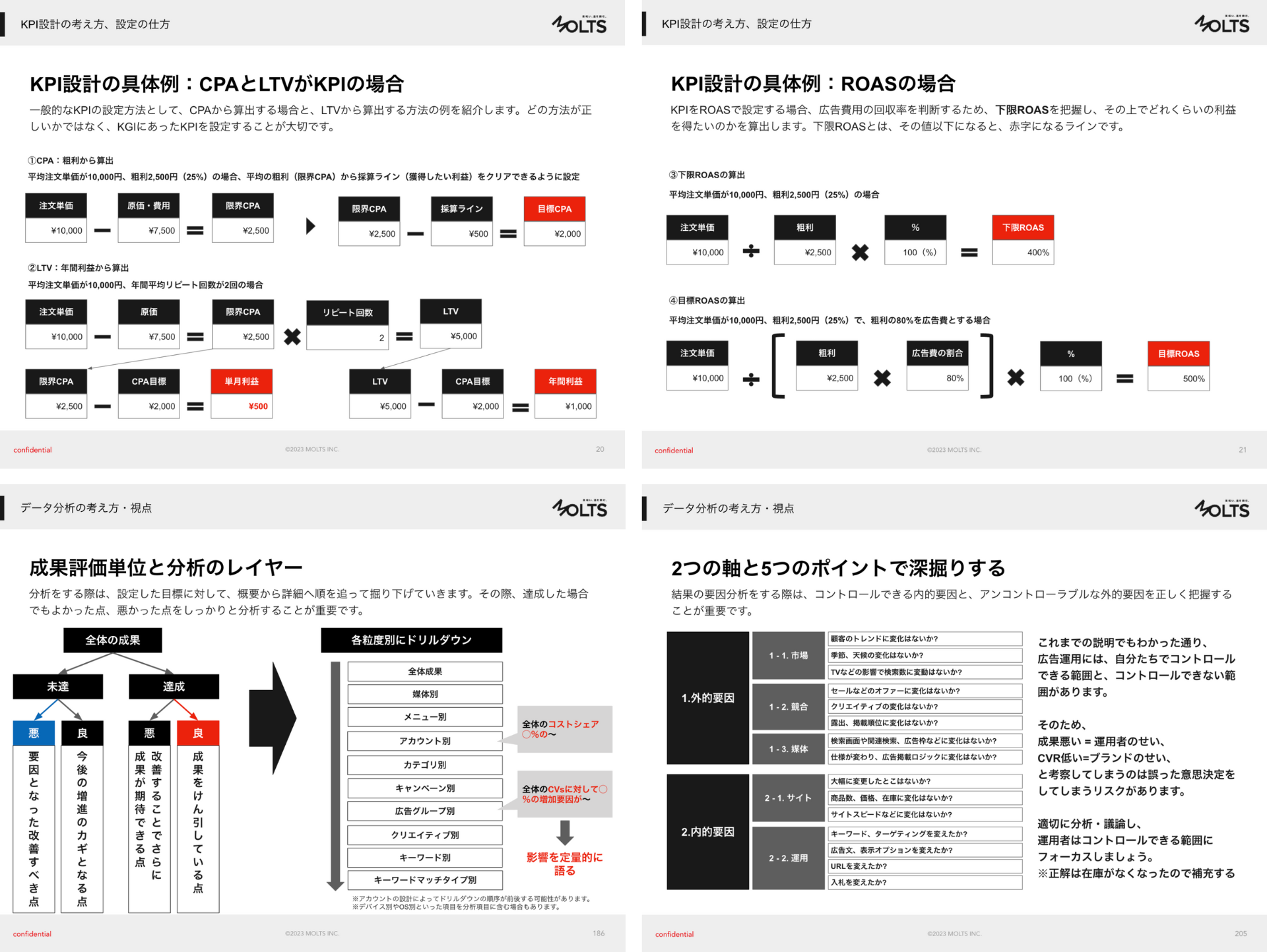This screenshot has width=1267, height=952.
Task: Select the キャンペーン別 drilldown row
Action: pos(425,788)
